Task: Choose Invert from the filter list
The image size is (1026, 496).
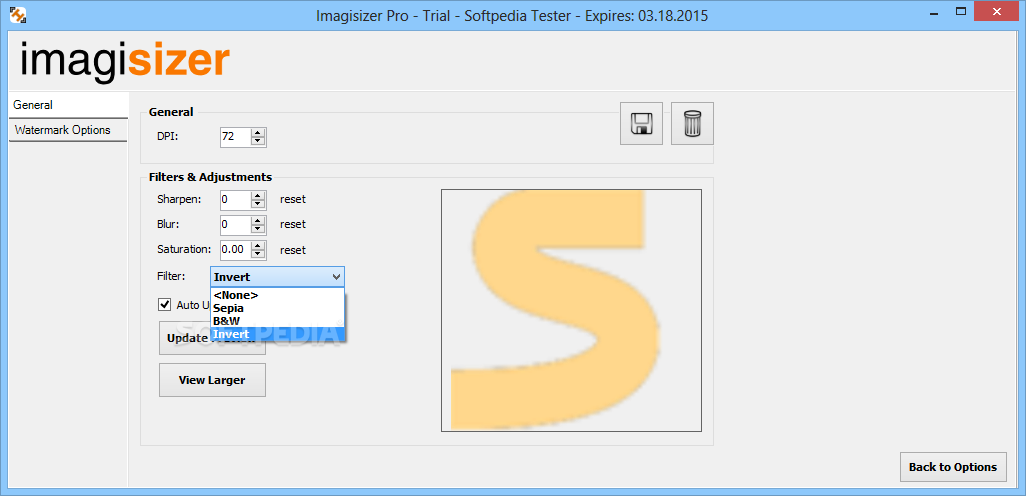Action: coord(277,334)
